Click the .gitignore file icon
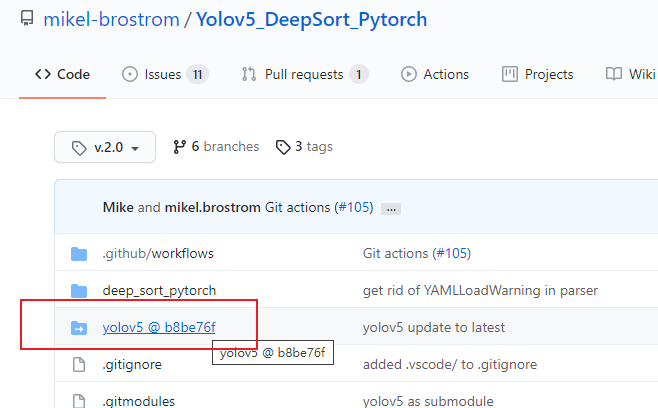The height and width of the screenshot is (408, 658). tap(79, 365)
